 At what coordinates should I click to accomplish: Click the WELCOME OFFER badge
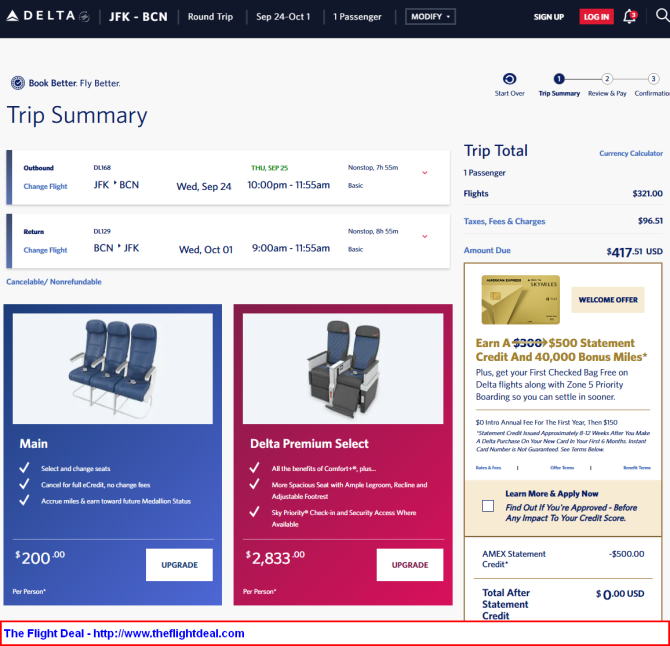tap(608, 300)
